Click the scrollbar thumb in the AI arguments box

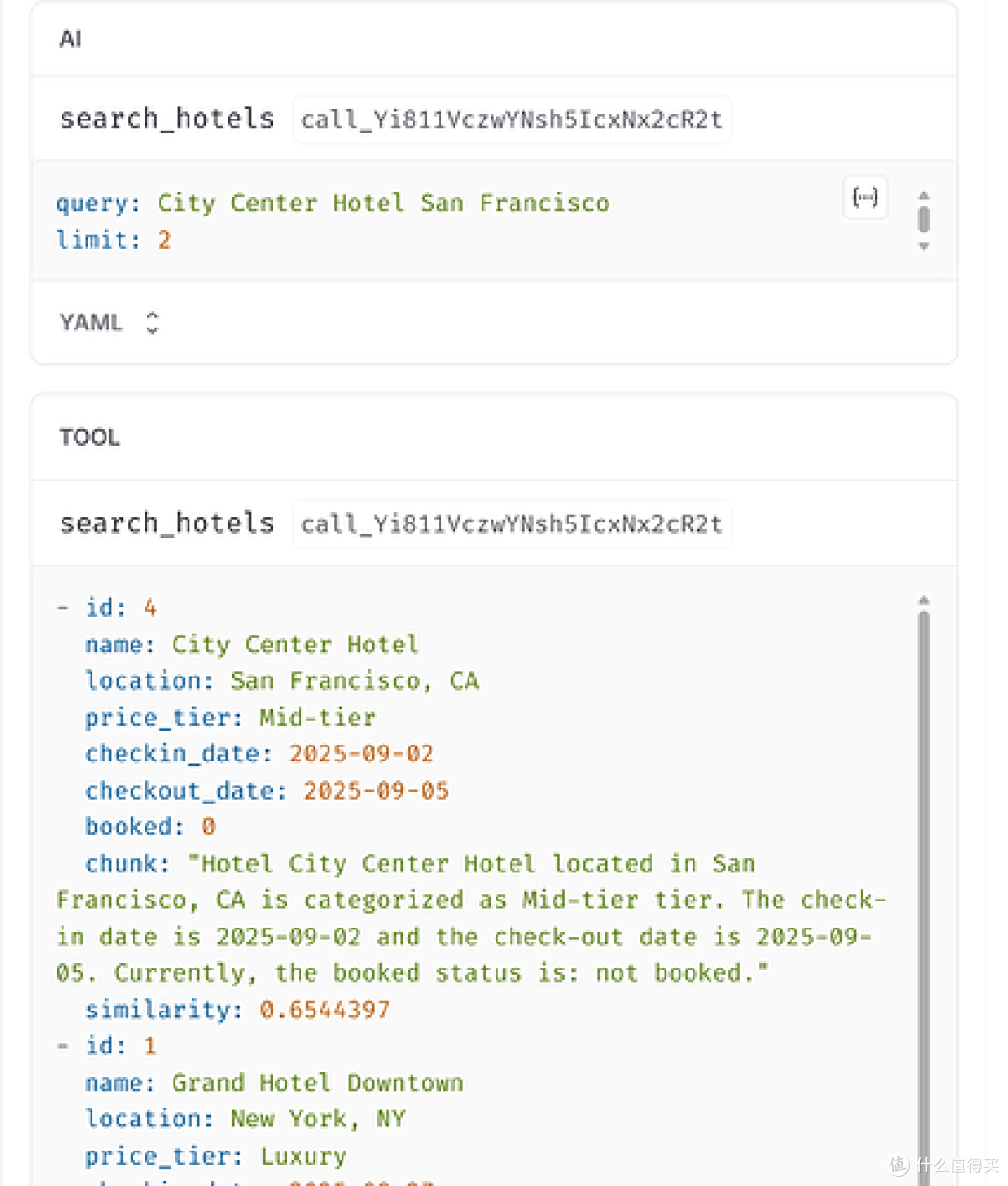923,220
